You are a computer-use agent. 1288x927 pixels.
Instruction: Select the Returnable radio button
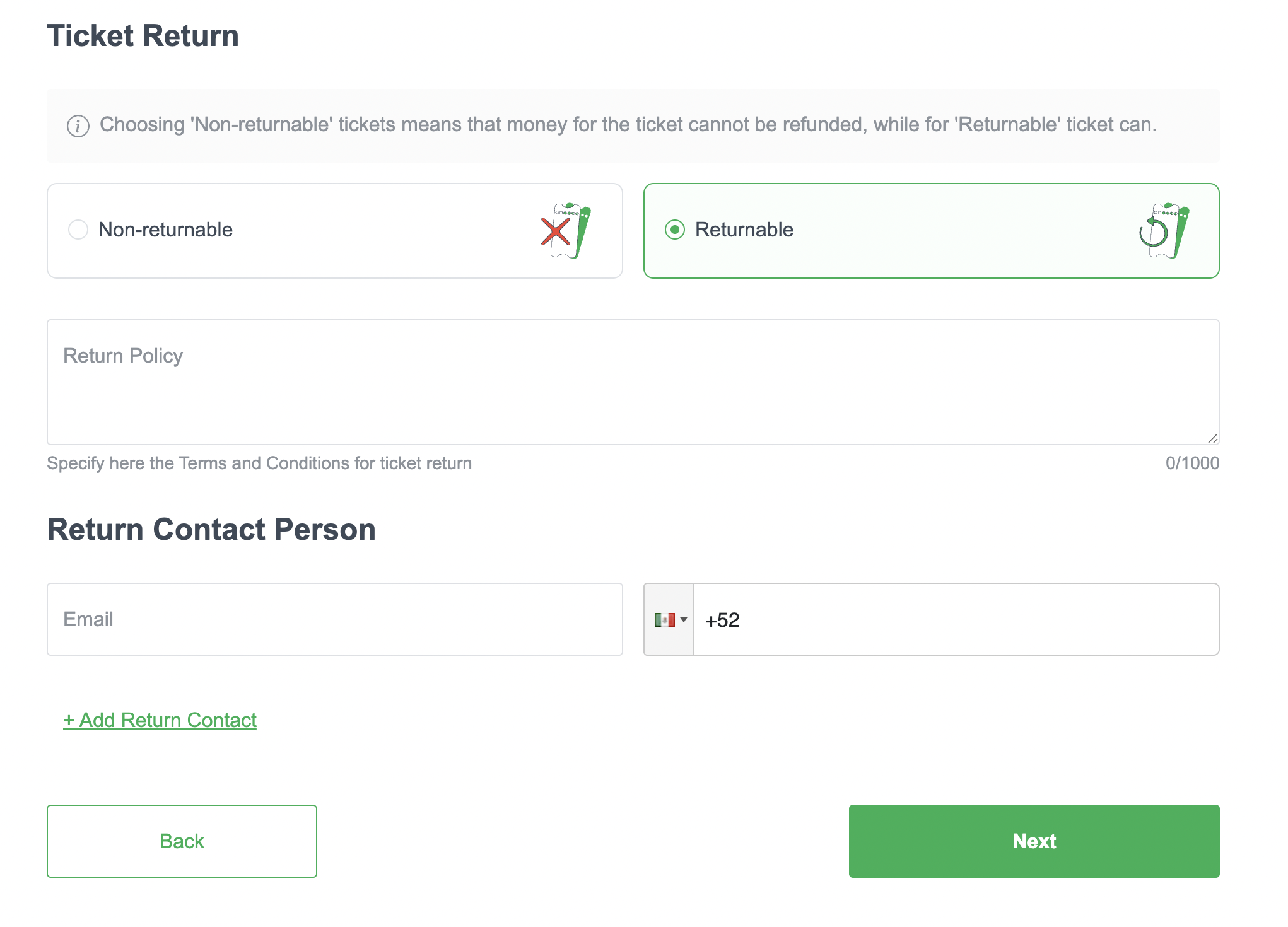pos(676,230)
